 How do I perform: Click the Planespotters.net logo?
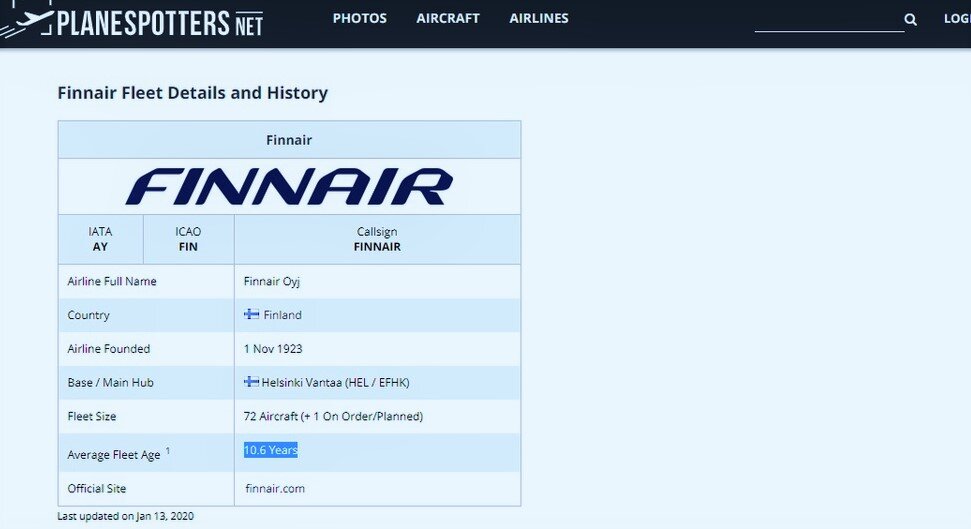[x=131, y=22]
